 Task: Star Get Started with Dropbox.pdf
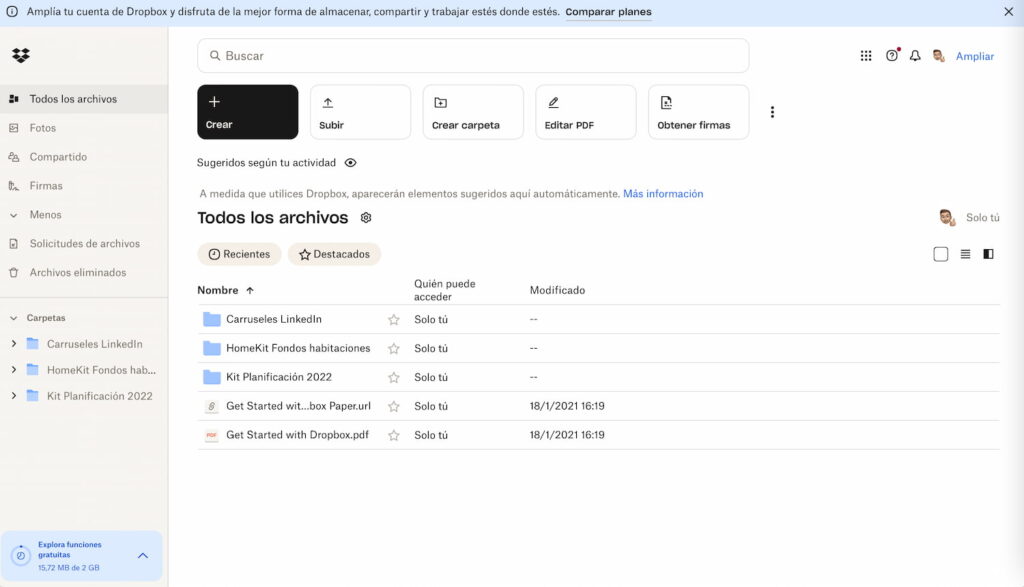coord(394,436)
